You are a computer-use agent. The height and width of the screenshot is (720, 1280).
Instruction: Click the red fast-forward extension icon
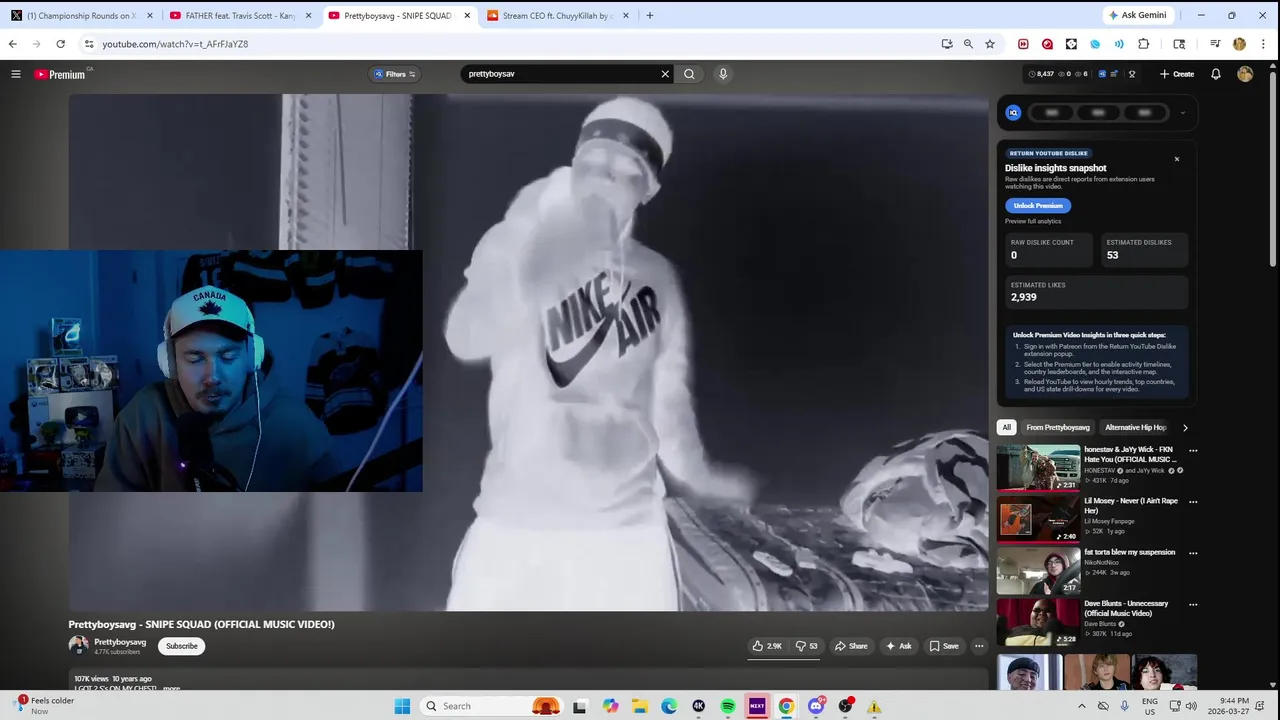(x=1023, y=44)
